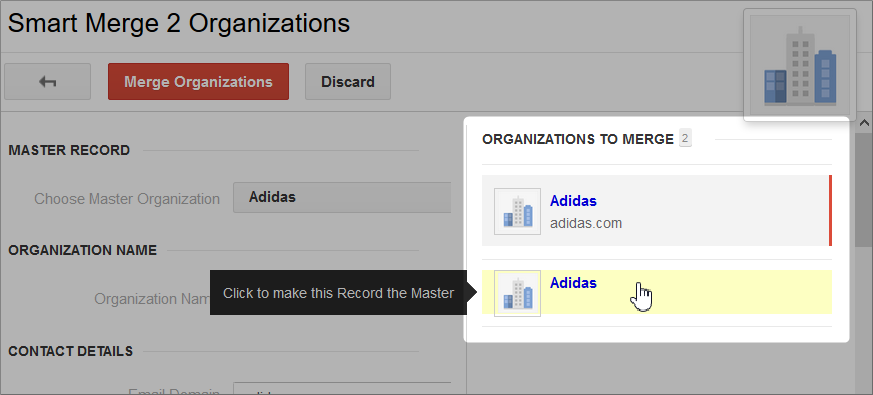Click the Organization Name section heading
The height and width of the screenshot is (395, 873).
pyautogui.click(x=82, y=251)
